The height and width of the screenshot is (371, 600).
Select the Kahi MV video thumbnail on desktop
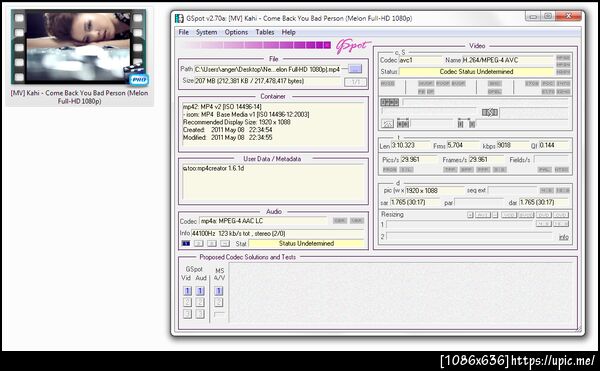(x=79, y=47)
